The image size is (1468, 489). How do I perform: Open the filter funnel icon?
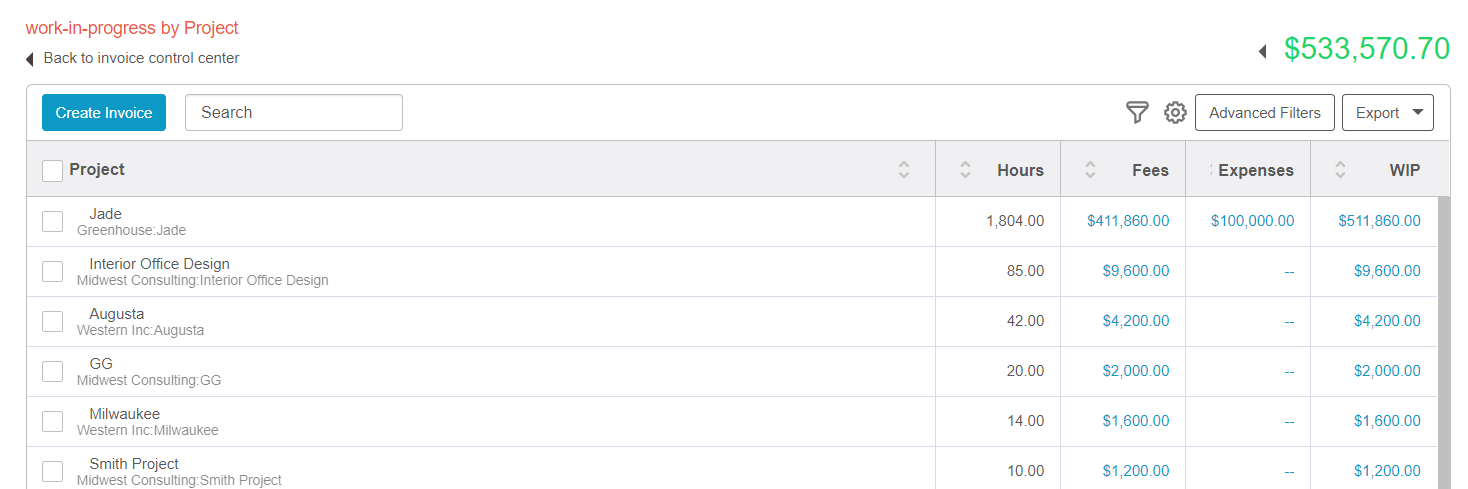(1137, 113)
